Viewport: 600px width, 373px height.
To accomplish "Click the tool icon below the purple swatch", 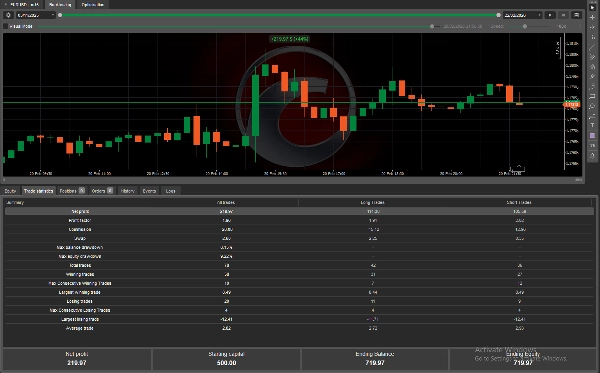I will (x=592, y=145).
